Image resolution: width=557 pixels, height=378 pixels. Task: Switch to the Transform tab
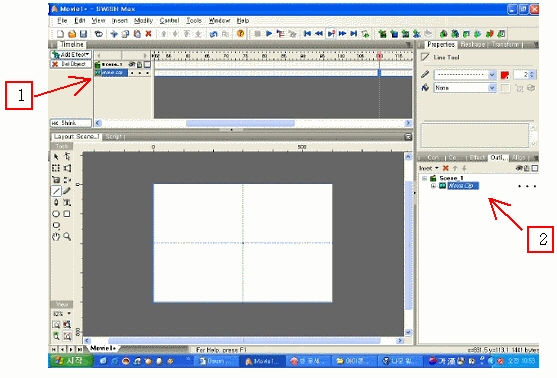click(x=505, y=45)
